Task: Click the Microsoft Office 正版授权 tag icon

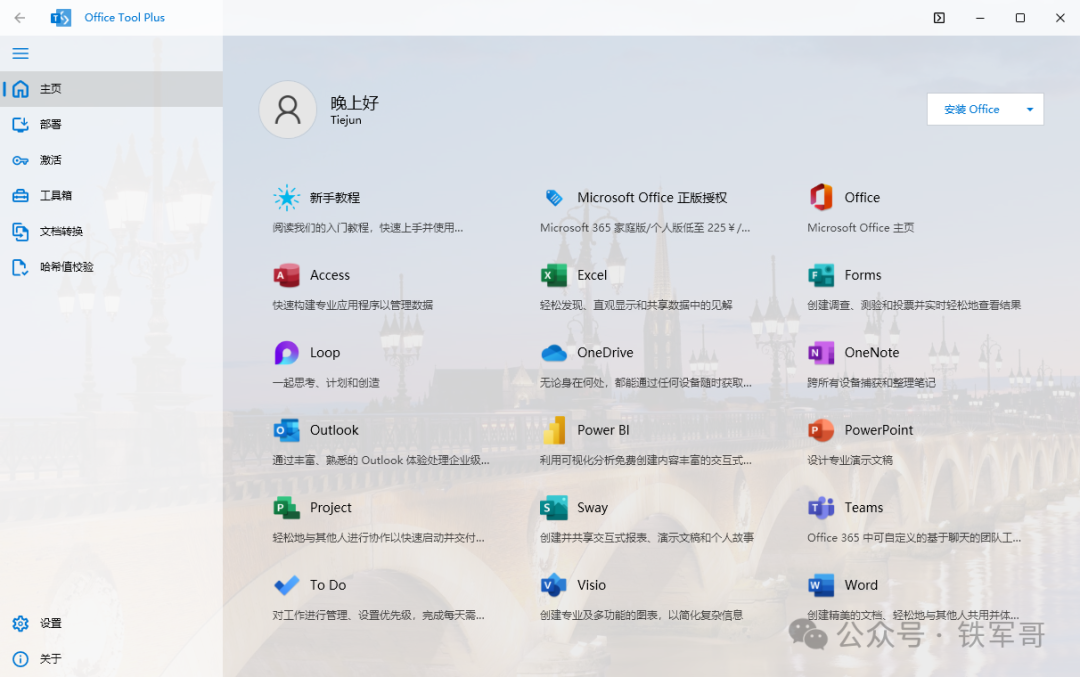Action: click(x=554, y=198)
